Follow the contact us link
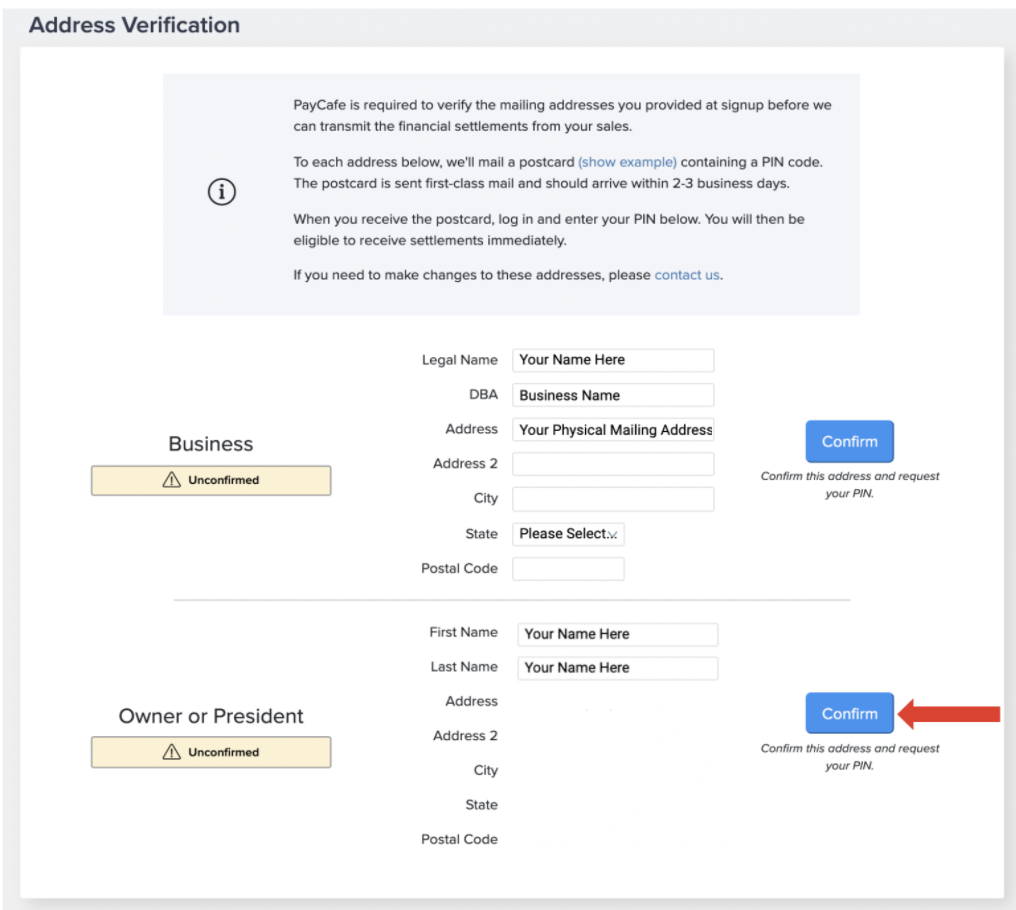The image size is (1016, 910). tap(687, 275)
